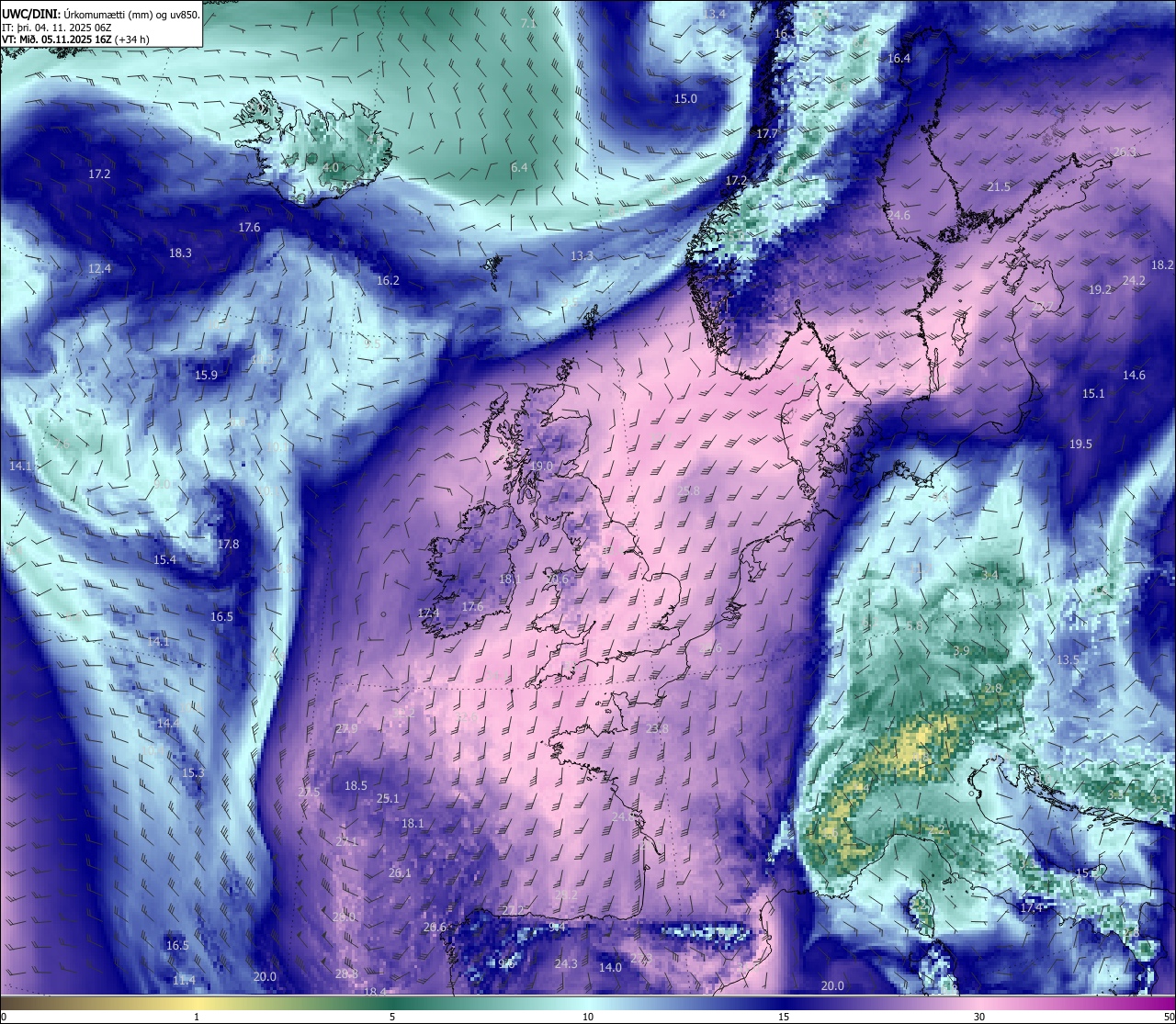Select the colorbar tick label 30

pos(979,1017)
